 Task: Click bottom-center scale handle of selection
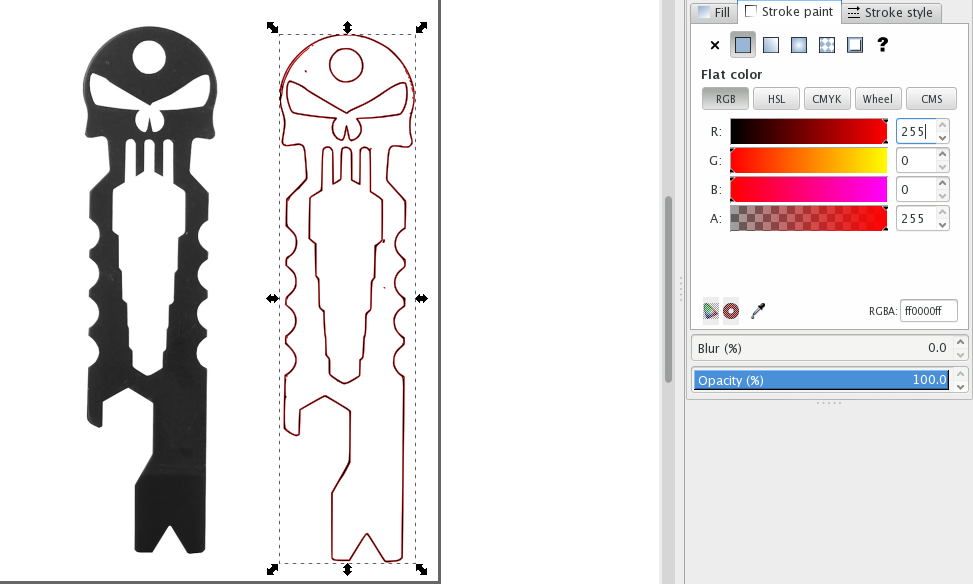tap(348, 569)
